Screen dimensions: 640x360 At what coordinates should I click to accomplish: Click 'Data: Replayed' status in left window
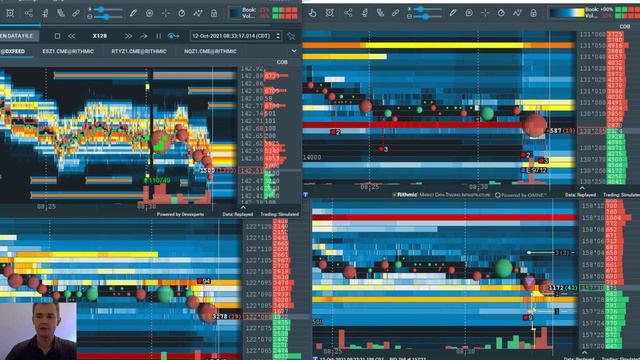[238, 214]
